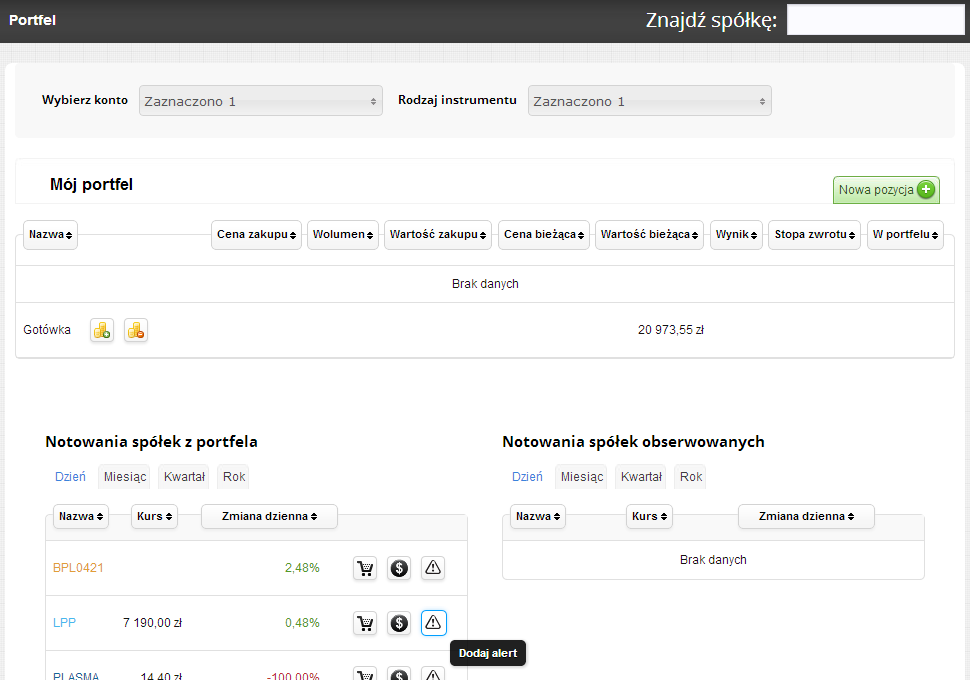The width and height of the screenshot is (970, 680).
Task: Click the Gotówka label
Action: click(x=47, y=330)
